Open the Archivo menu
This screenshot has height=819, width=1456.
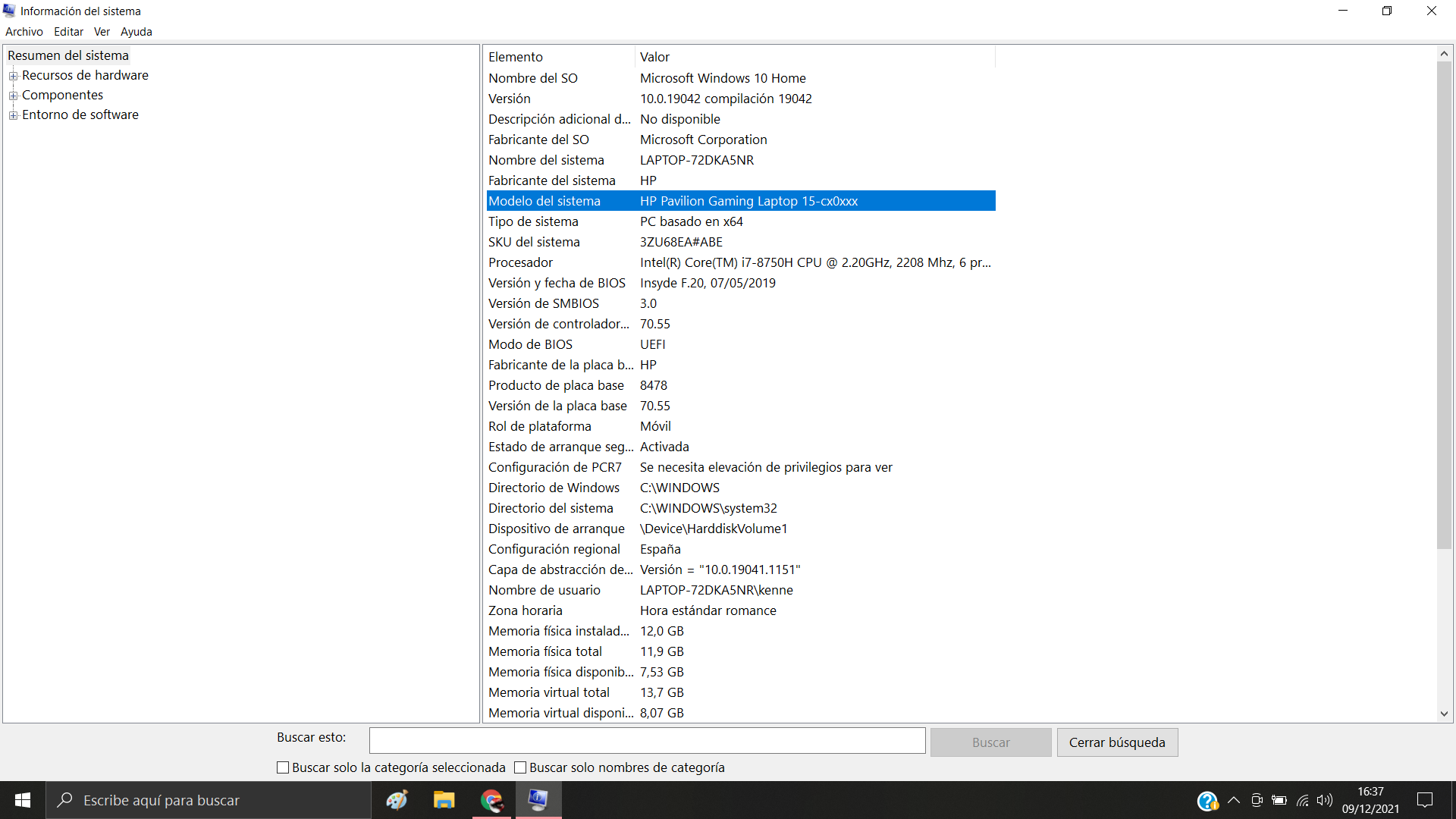pos(24,31)
